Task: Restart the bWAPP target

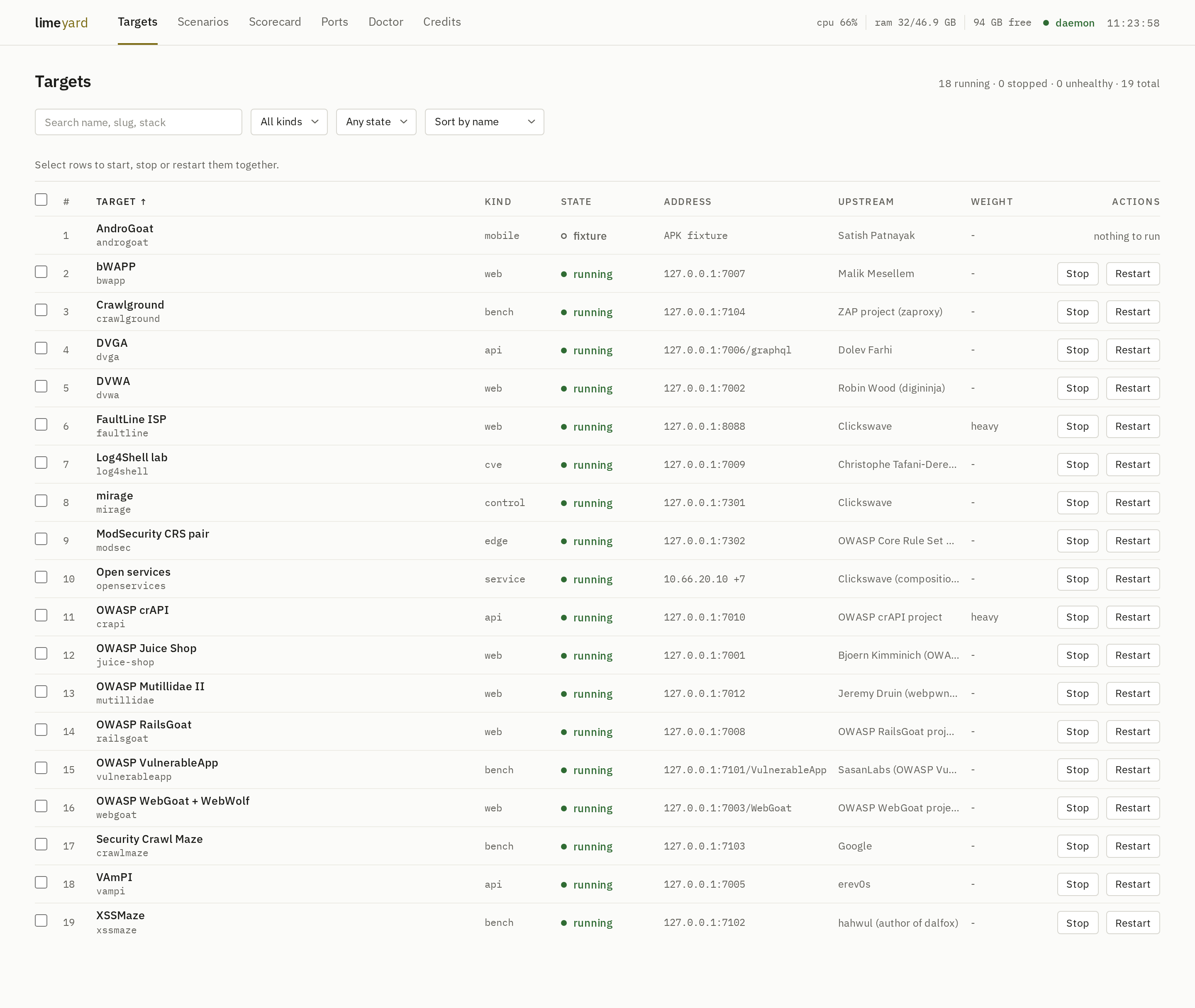Action: pos(1133,274)
